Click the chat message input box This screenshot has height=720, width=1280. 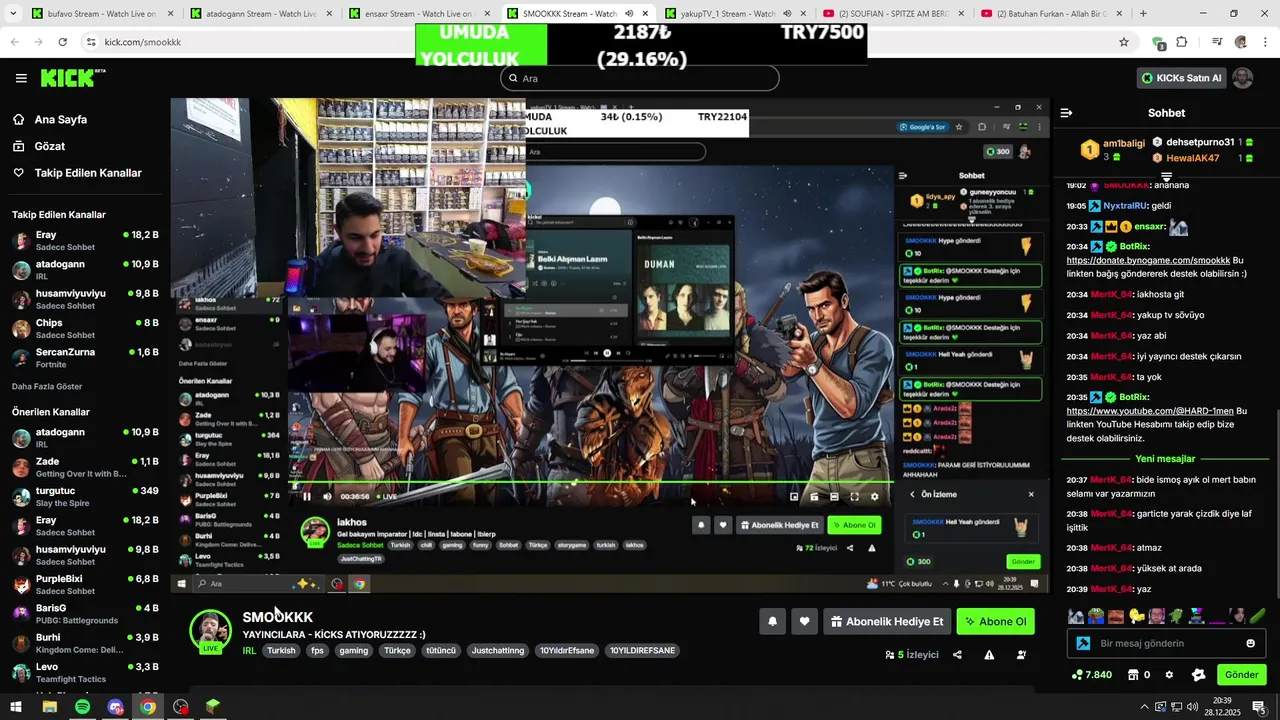(1166, 643)
